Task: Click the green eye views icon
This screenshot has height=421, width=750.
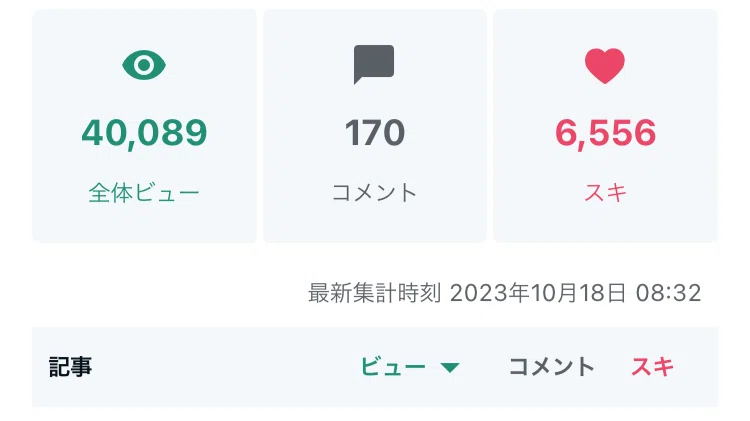Action: coord(144,65)
